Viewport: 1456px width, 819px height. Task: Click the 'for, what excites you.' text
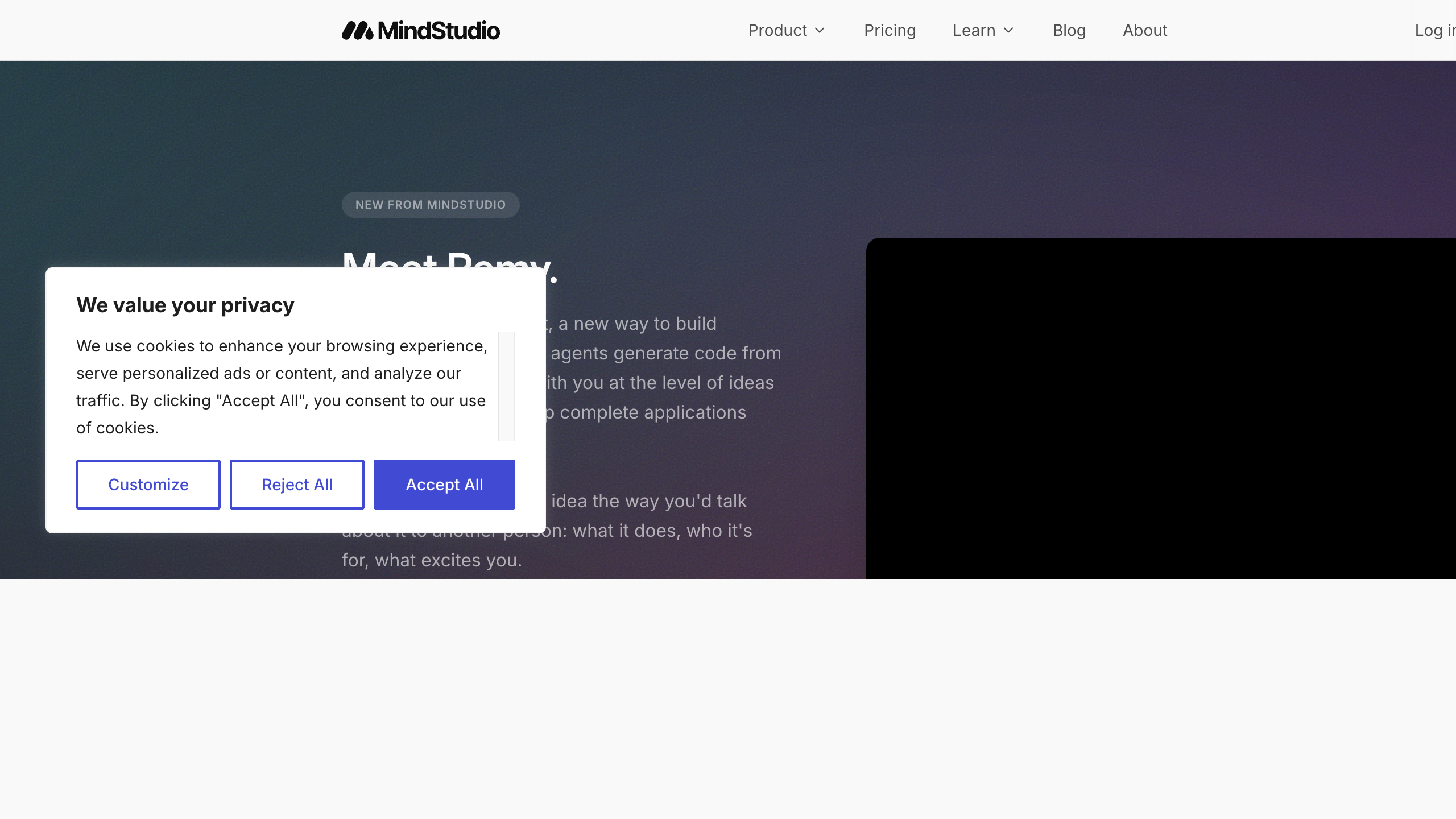point(432,560)
